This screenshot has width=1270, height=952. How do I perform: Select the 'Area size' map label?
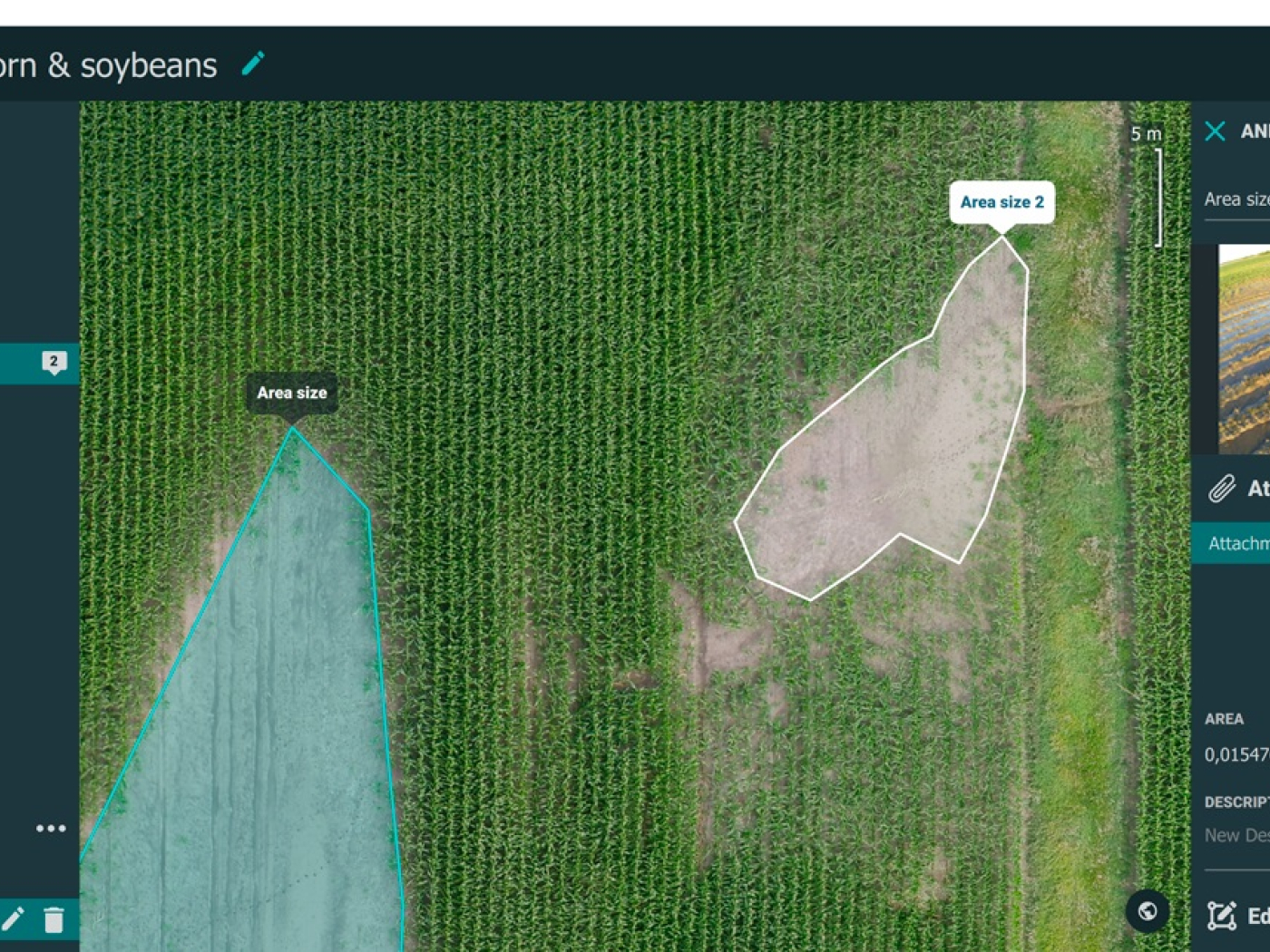pos(292,393)
